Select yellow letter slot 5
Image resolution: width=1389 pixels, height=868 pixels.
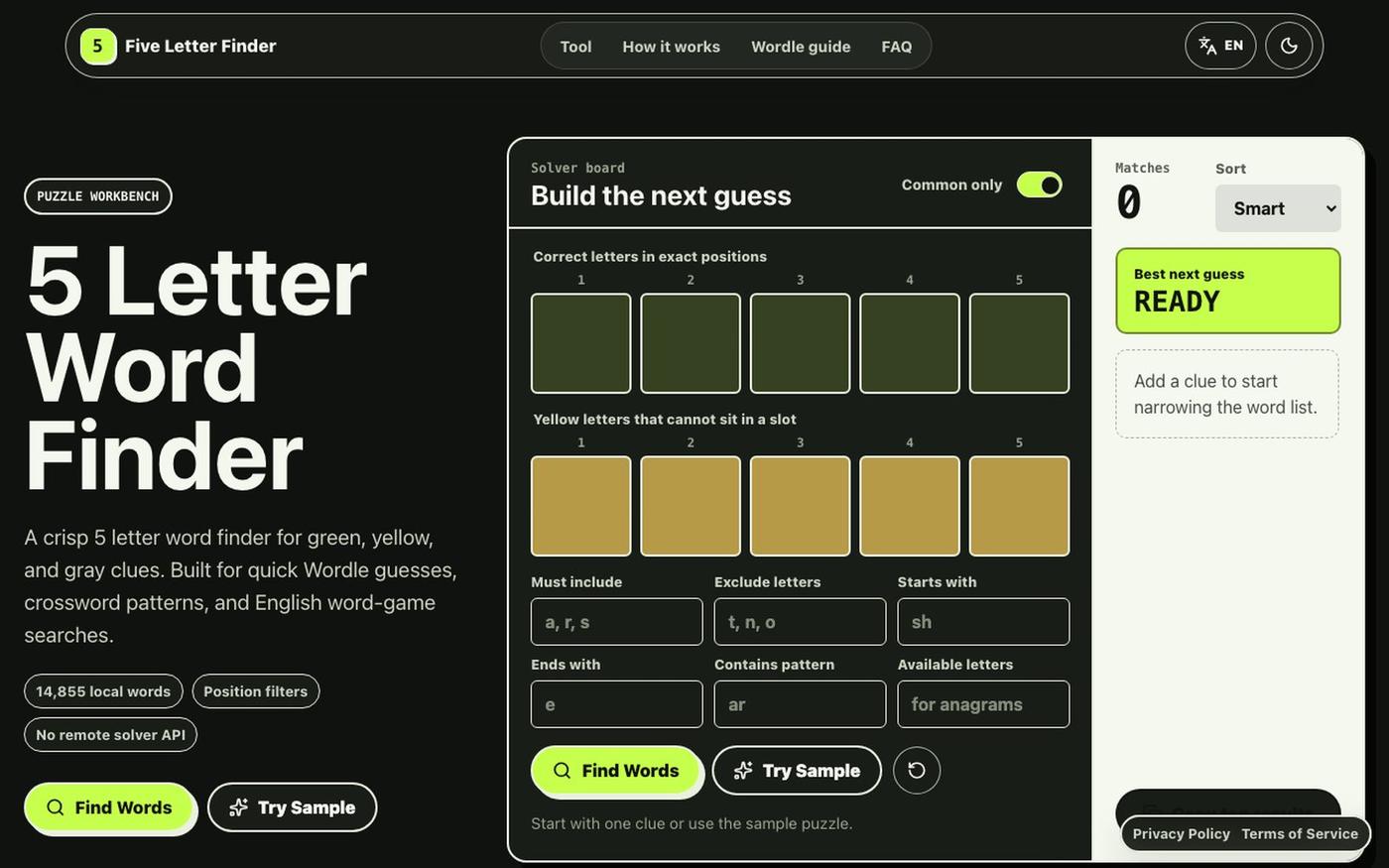click(1019, 506)
